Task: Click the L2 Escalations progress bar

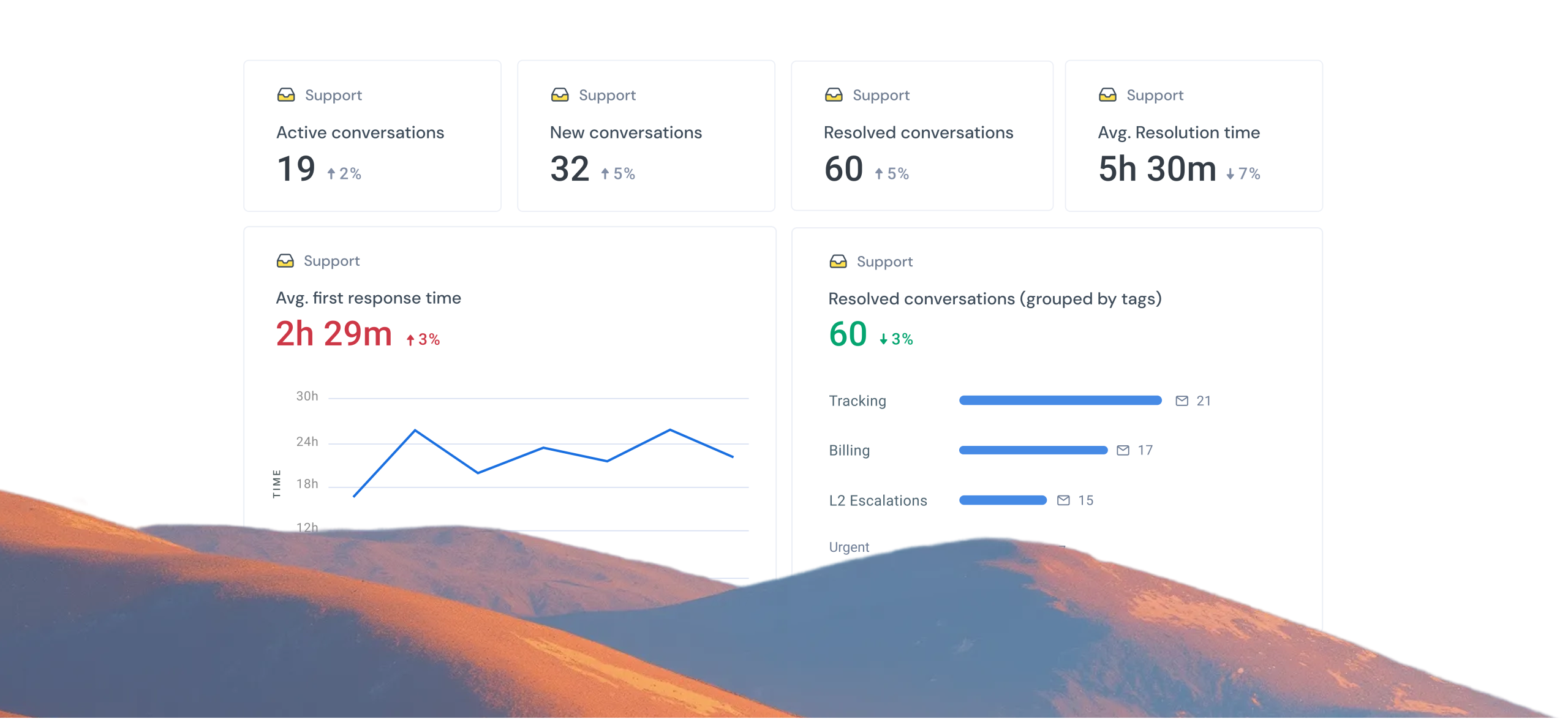Action: pyautogui.click(x=1003, y=500)
